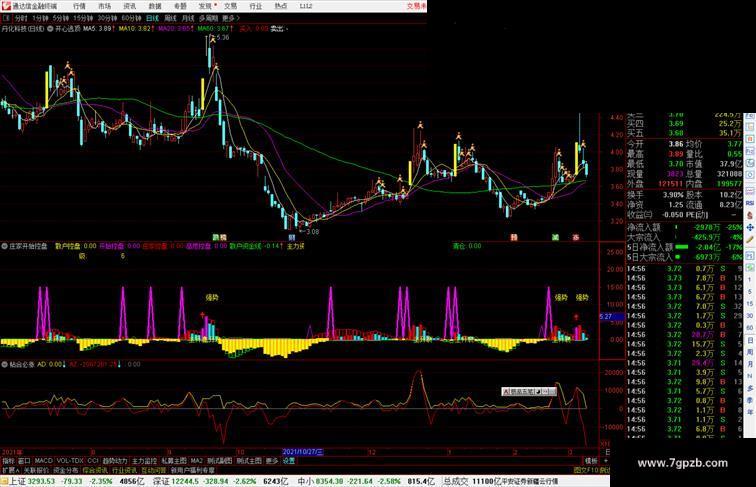Click the 强势 label near indicator peak at 440

pyautogui.click(x=212, y=298)
